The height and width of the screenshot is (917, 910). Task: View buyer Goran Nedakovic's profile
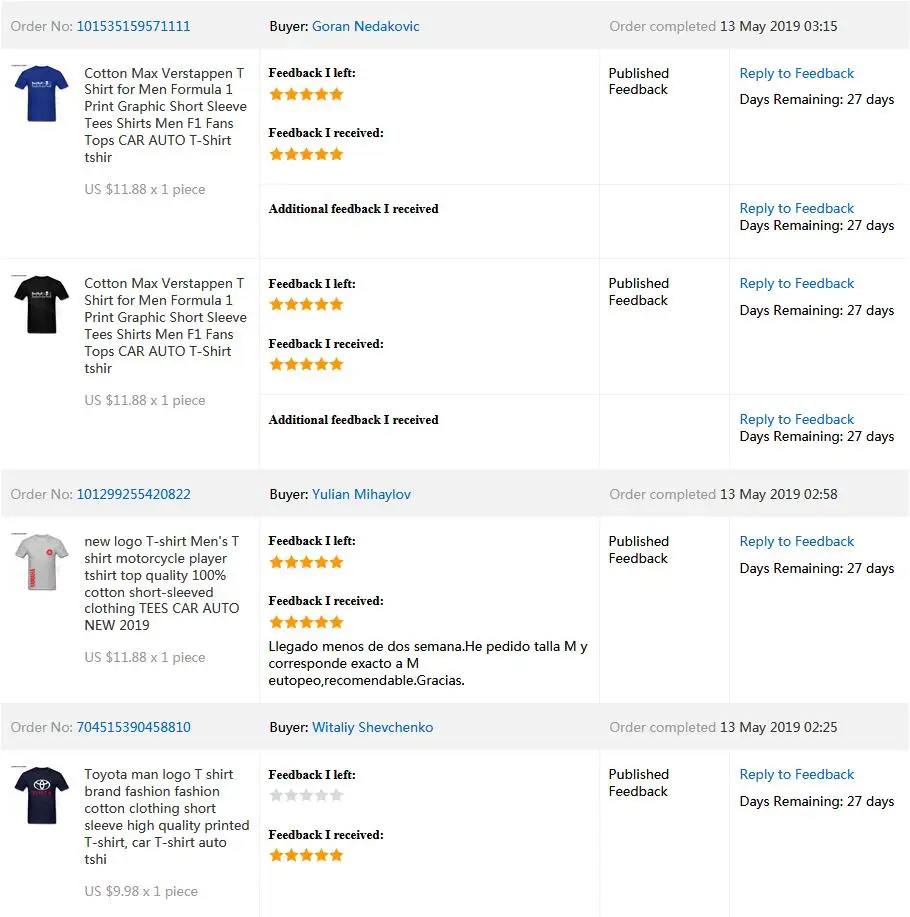click(x=365, y=26)
